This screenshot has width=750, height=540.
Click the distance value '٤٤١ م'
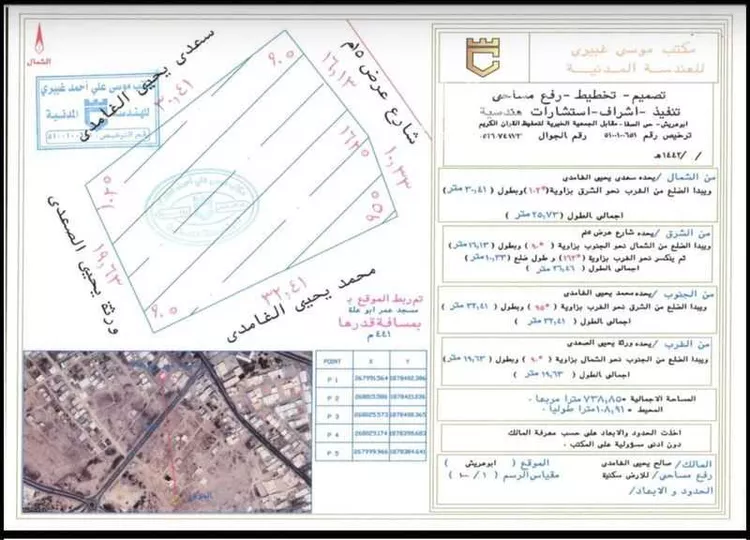[x=378, y=334]
